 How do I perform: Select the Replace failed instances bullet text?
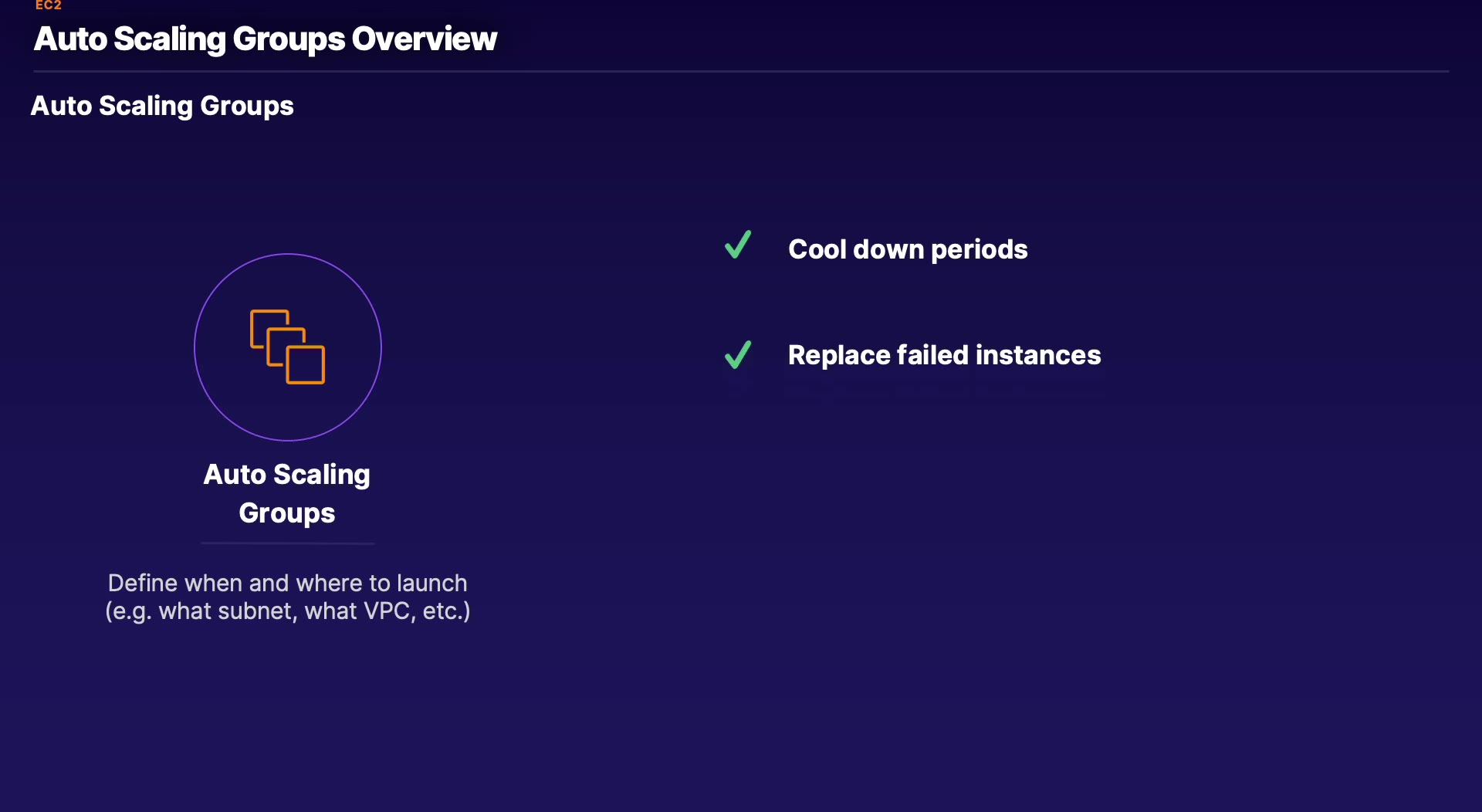point(944,355)
